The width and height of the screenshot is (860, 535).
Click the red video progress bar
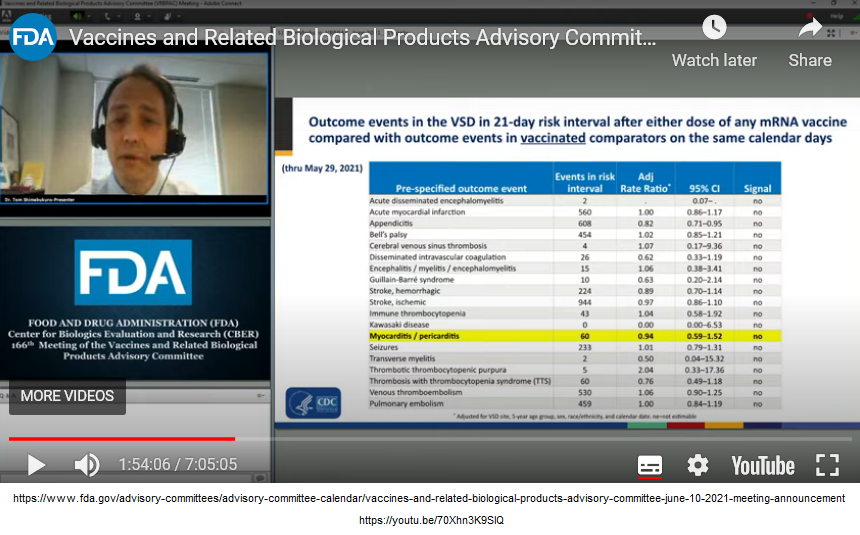pos(122,438)
